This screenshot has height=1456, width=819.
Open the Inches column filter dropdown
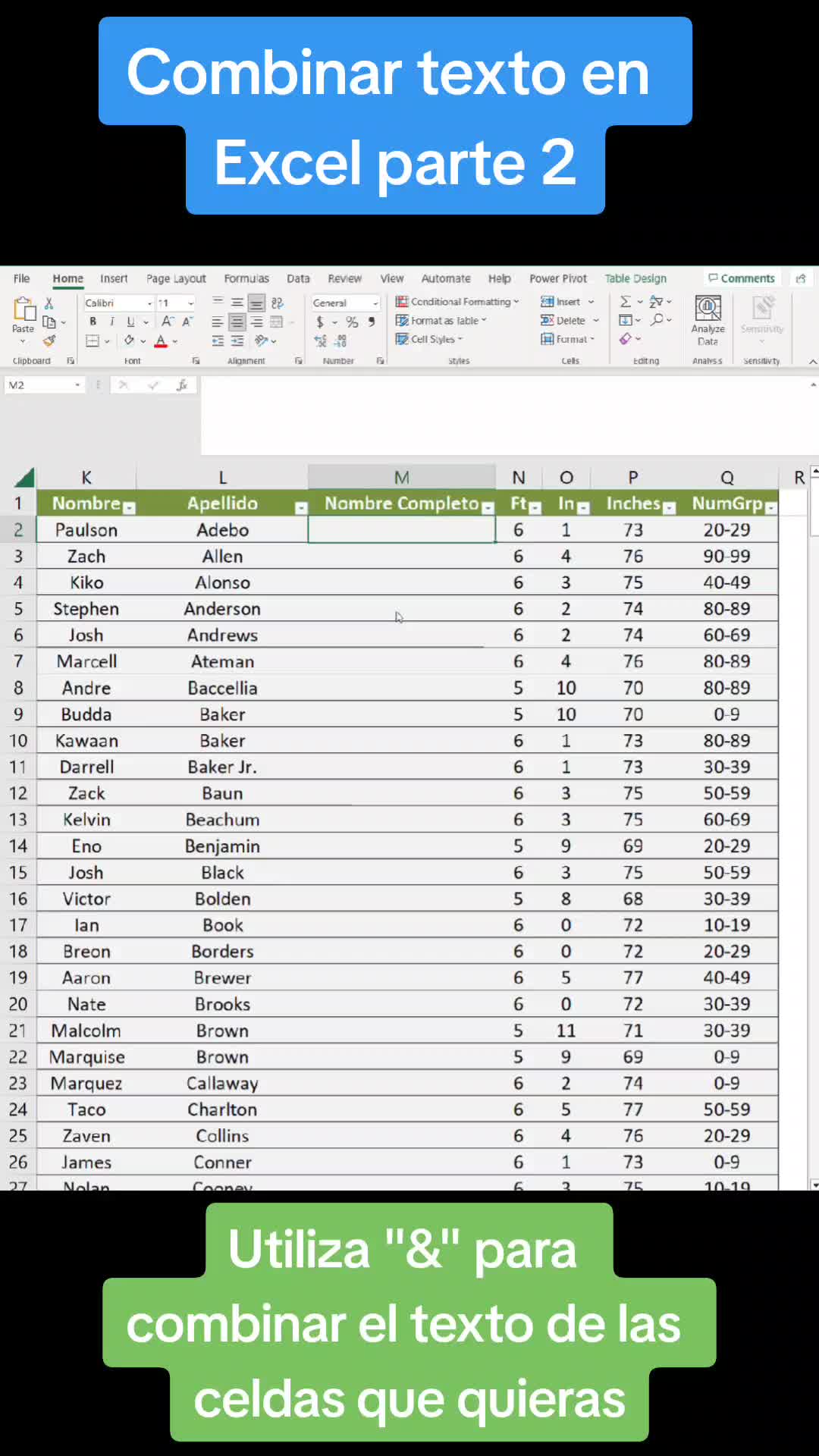[669, 508]
